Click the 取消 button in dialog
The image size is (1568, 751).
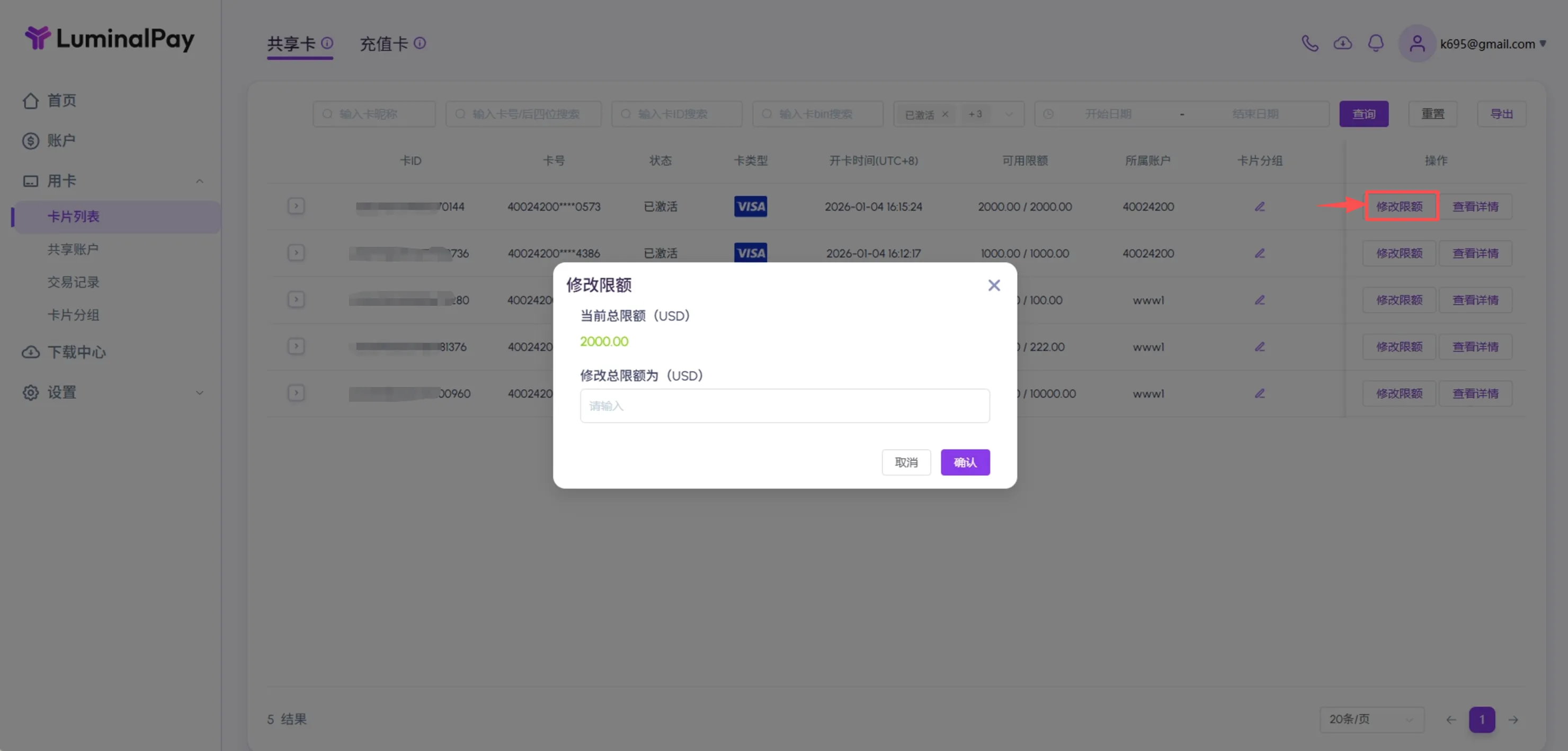pos(906,462)
